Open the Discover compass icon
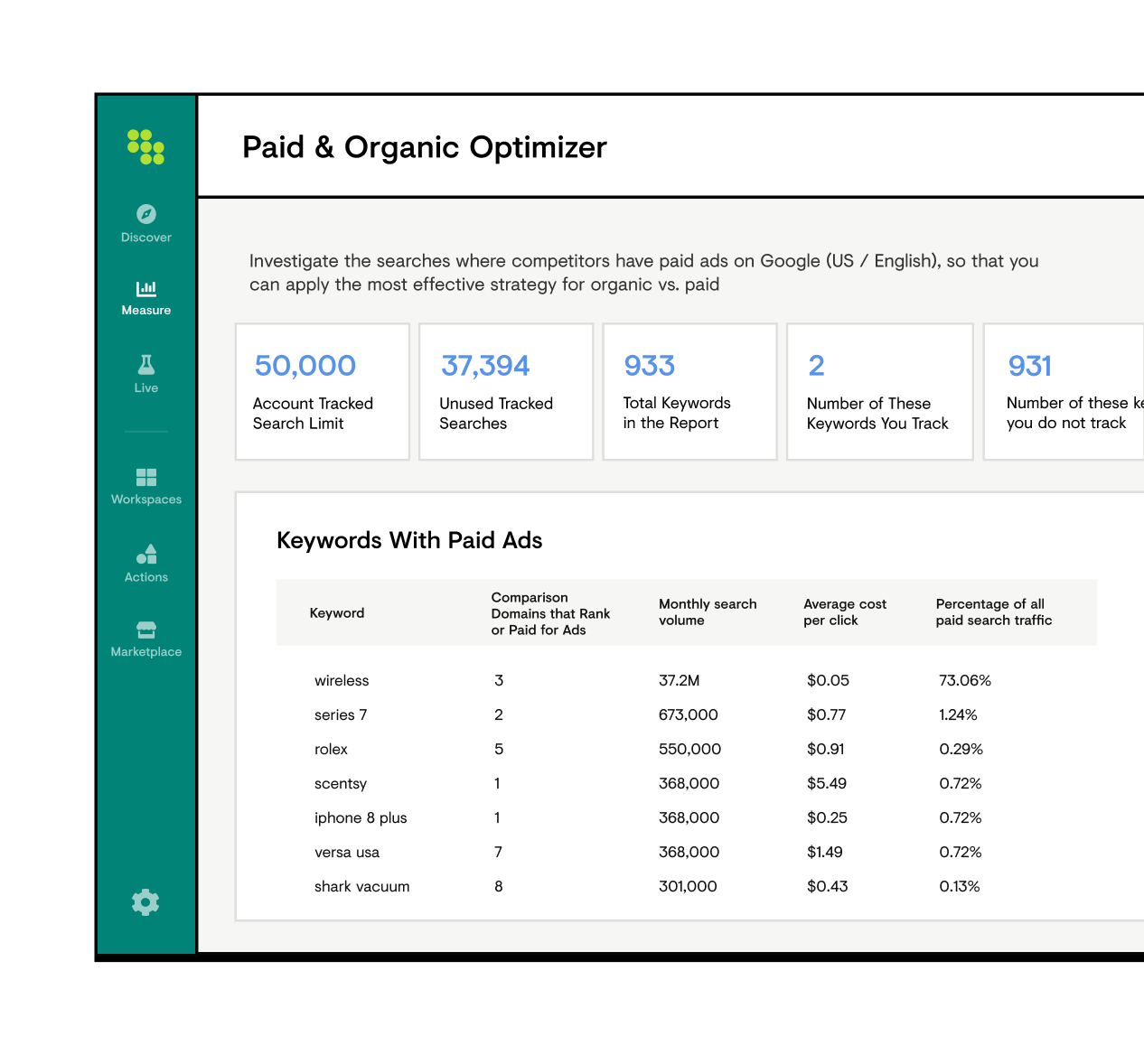The width and height of the screenshot is (1144, 1064). [x=146, y=214]
